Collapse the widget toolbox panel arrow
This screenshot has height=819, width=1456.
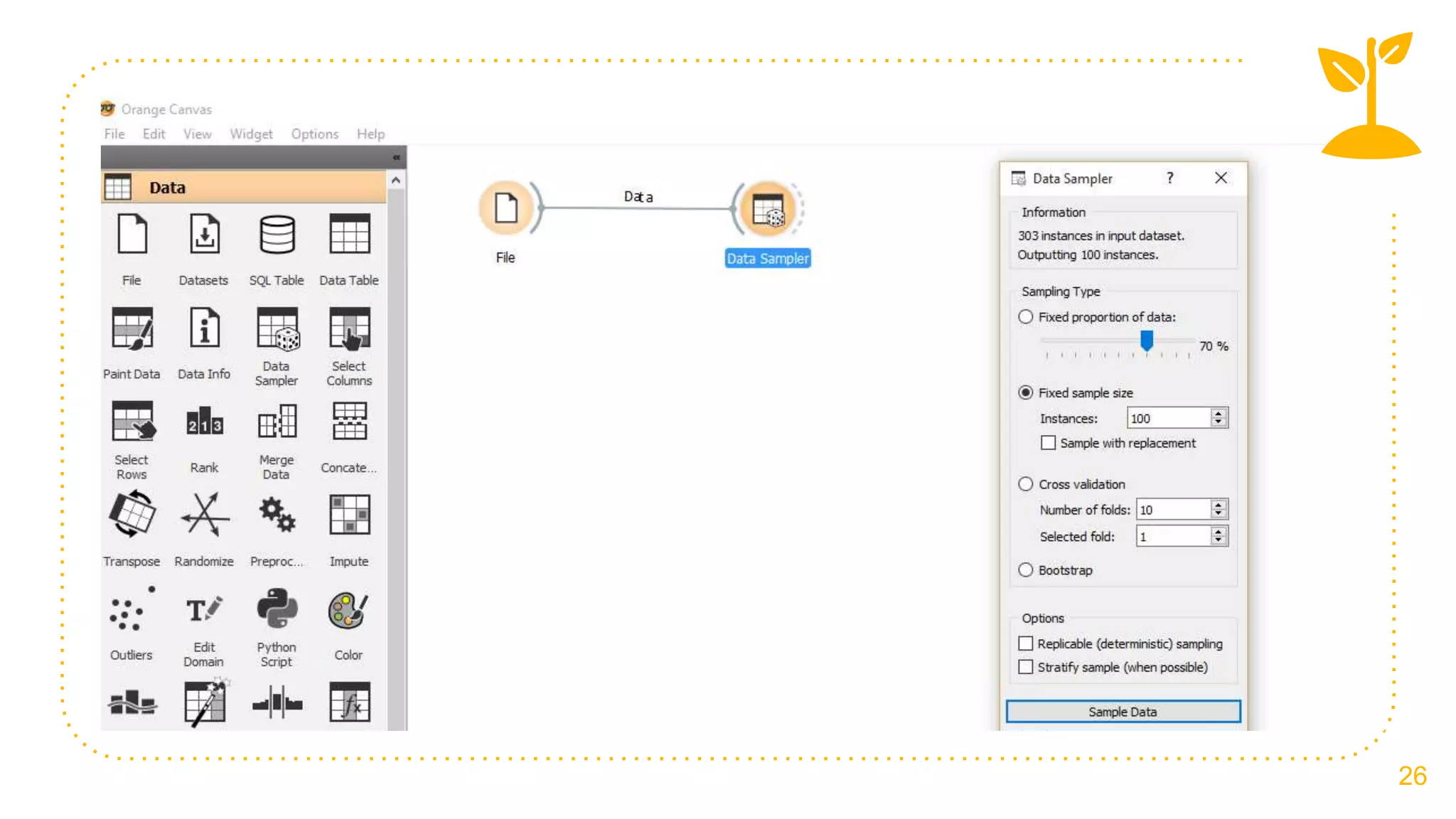pos(396,157)
